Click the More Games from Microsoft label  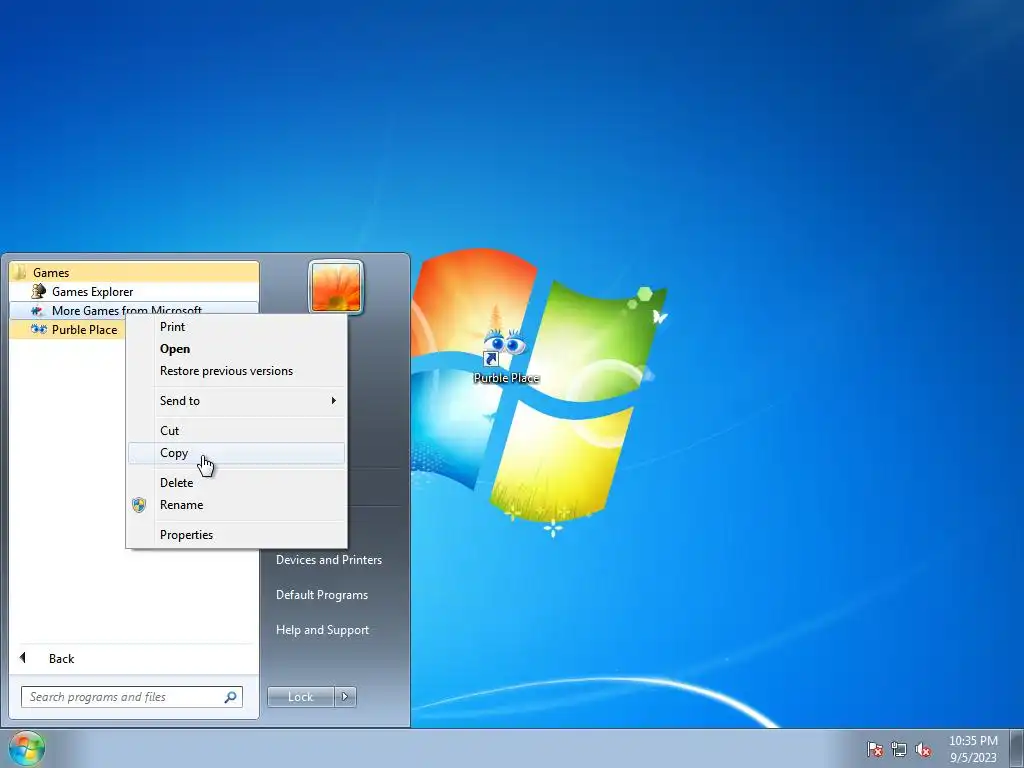coord(127,310)
